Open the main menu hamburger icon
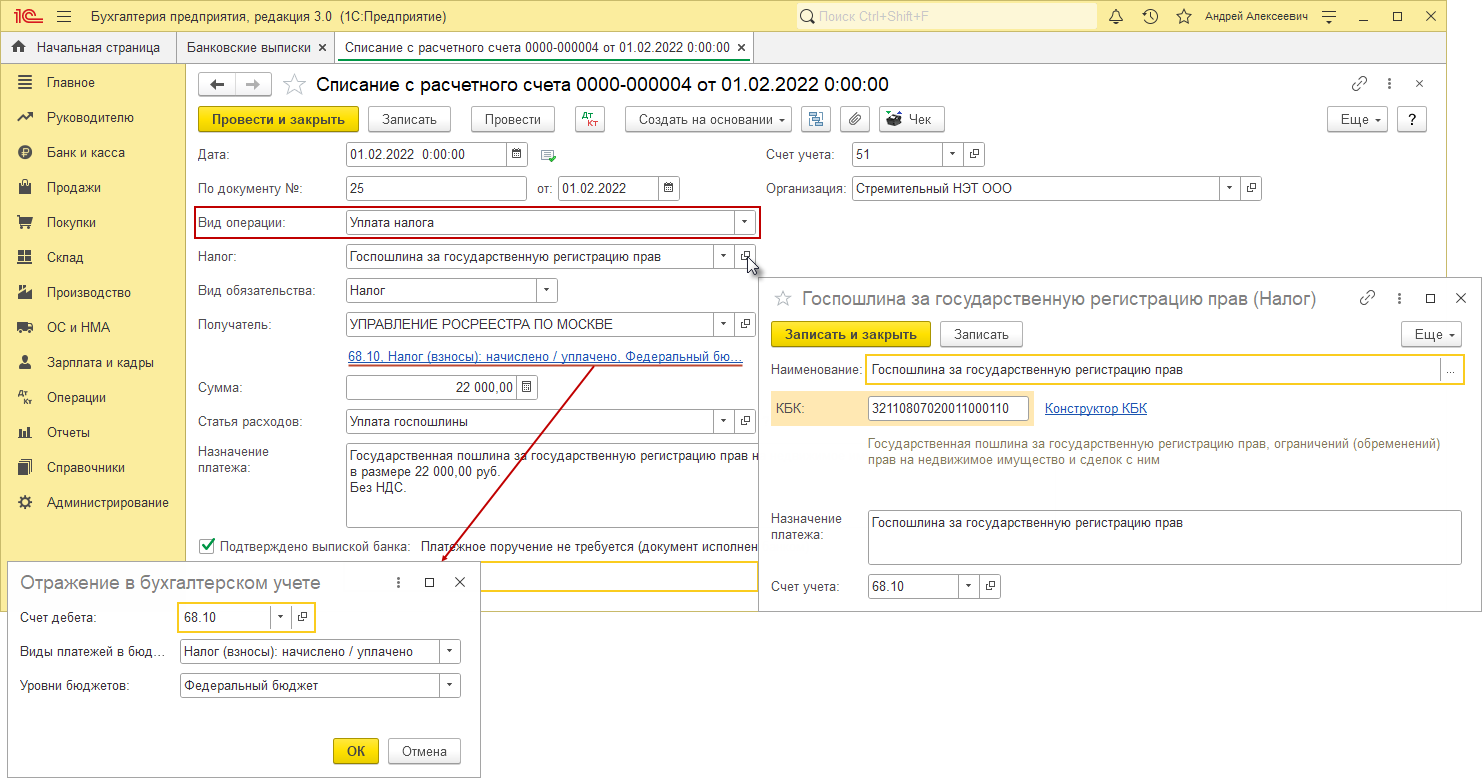 64,17
